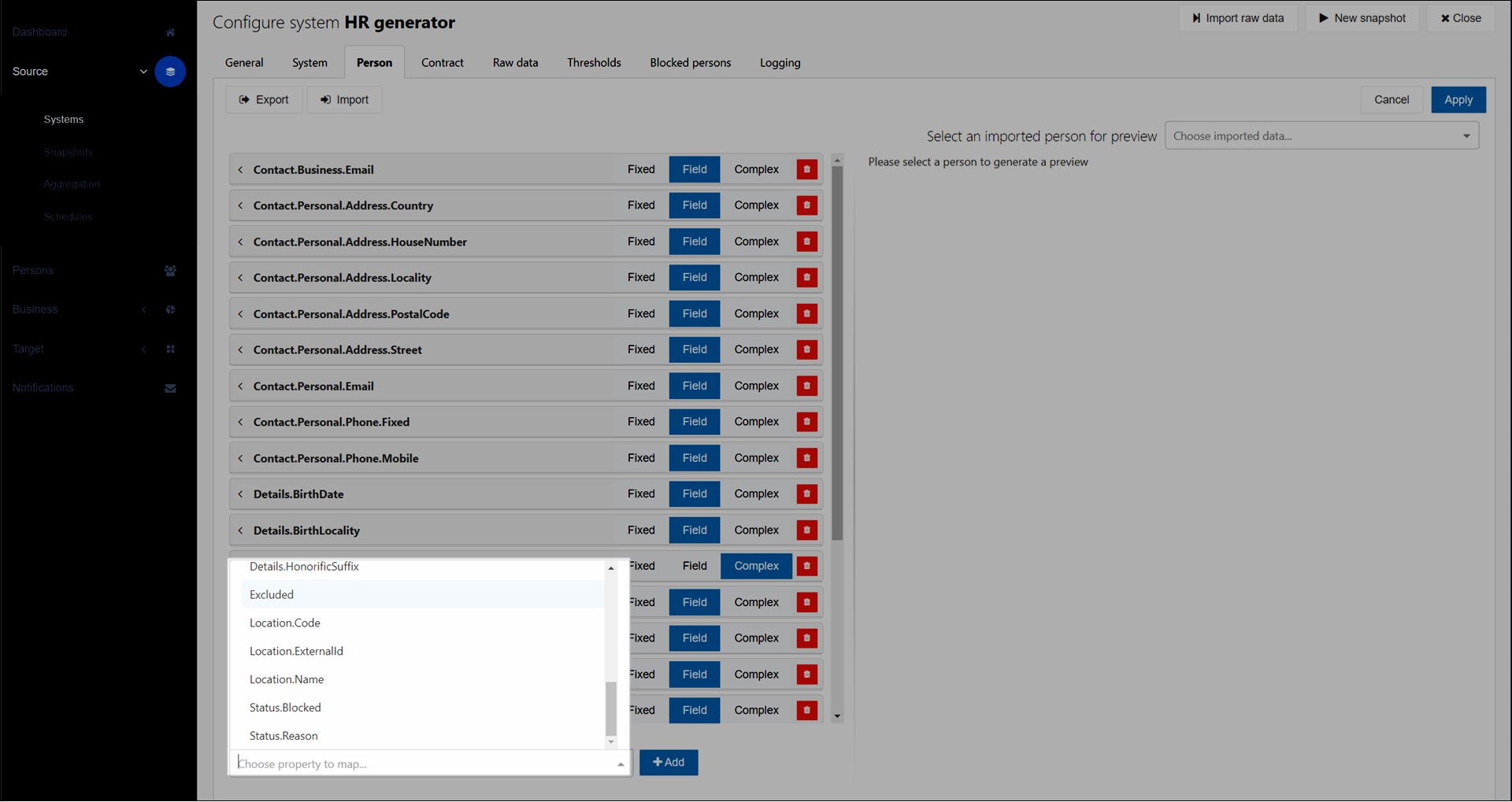Delete the Contact.Personal.Email mapping
This screenshot has width=1512, height=802.
tap(806, 386)
